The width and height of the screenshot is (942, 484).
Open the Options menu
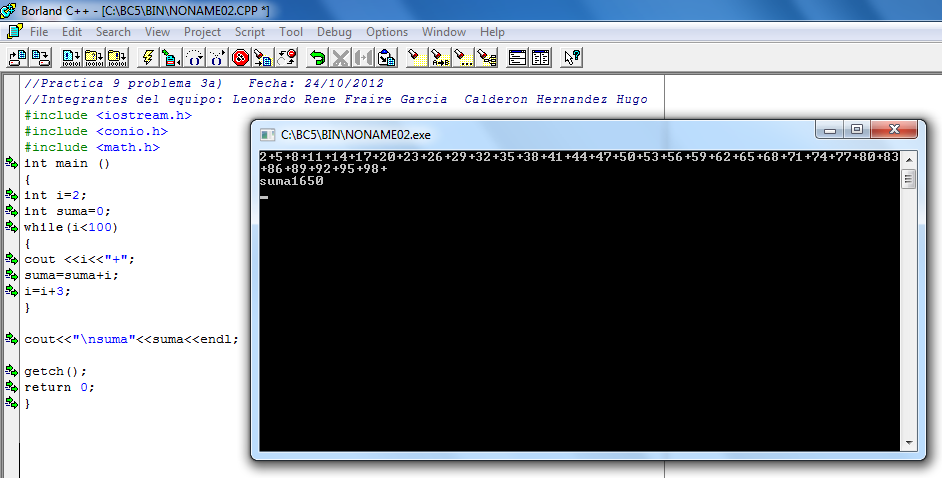(387, 32)
